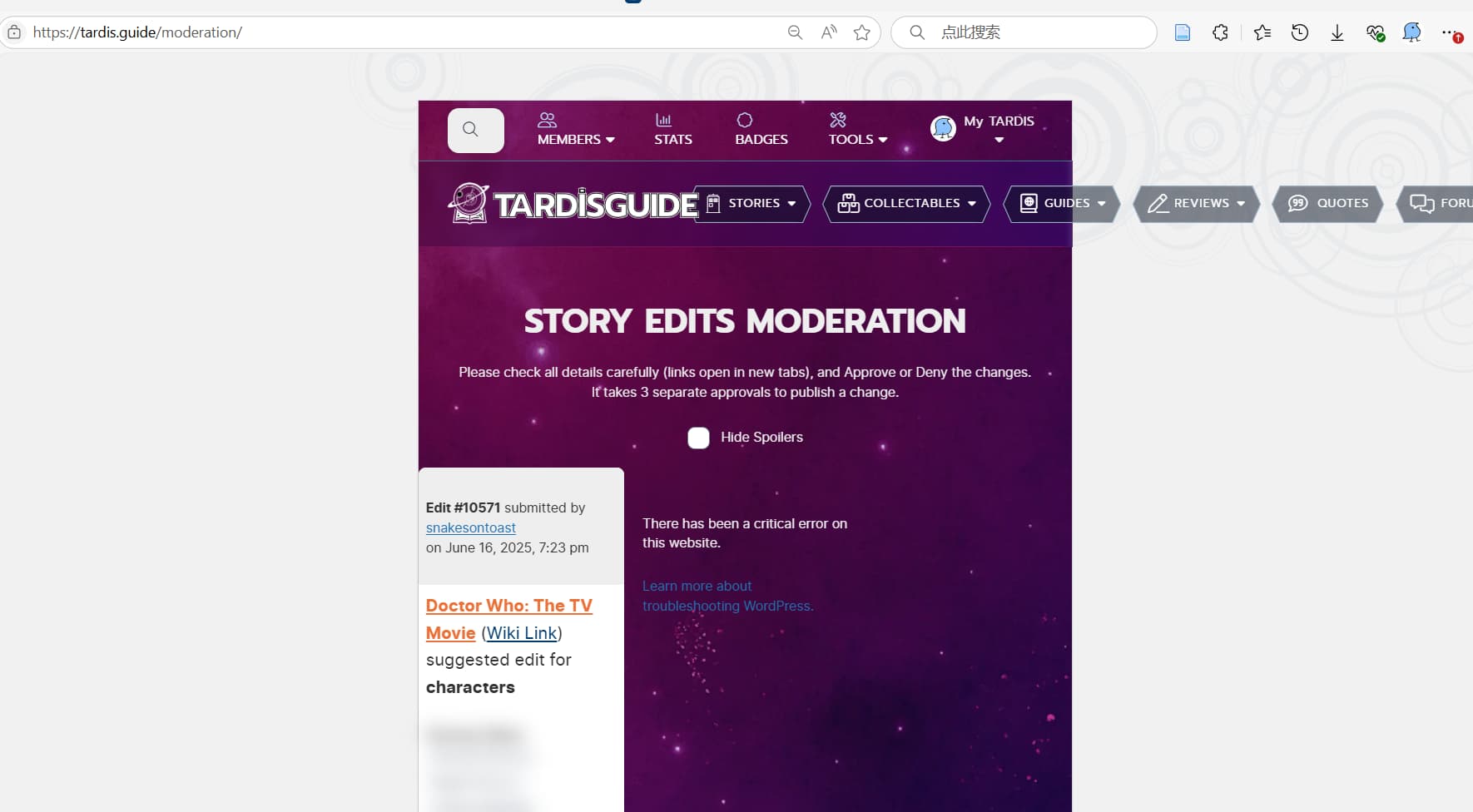Image resolution: width=1473 pixels, height=812 pixels.
Task: Expand the REVIEWS dropdown arrow
Action: click(1241, 204)
